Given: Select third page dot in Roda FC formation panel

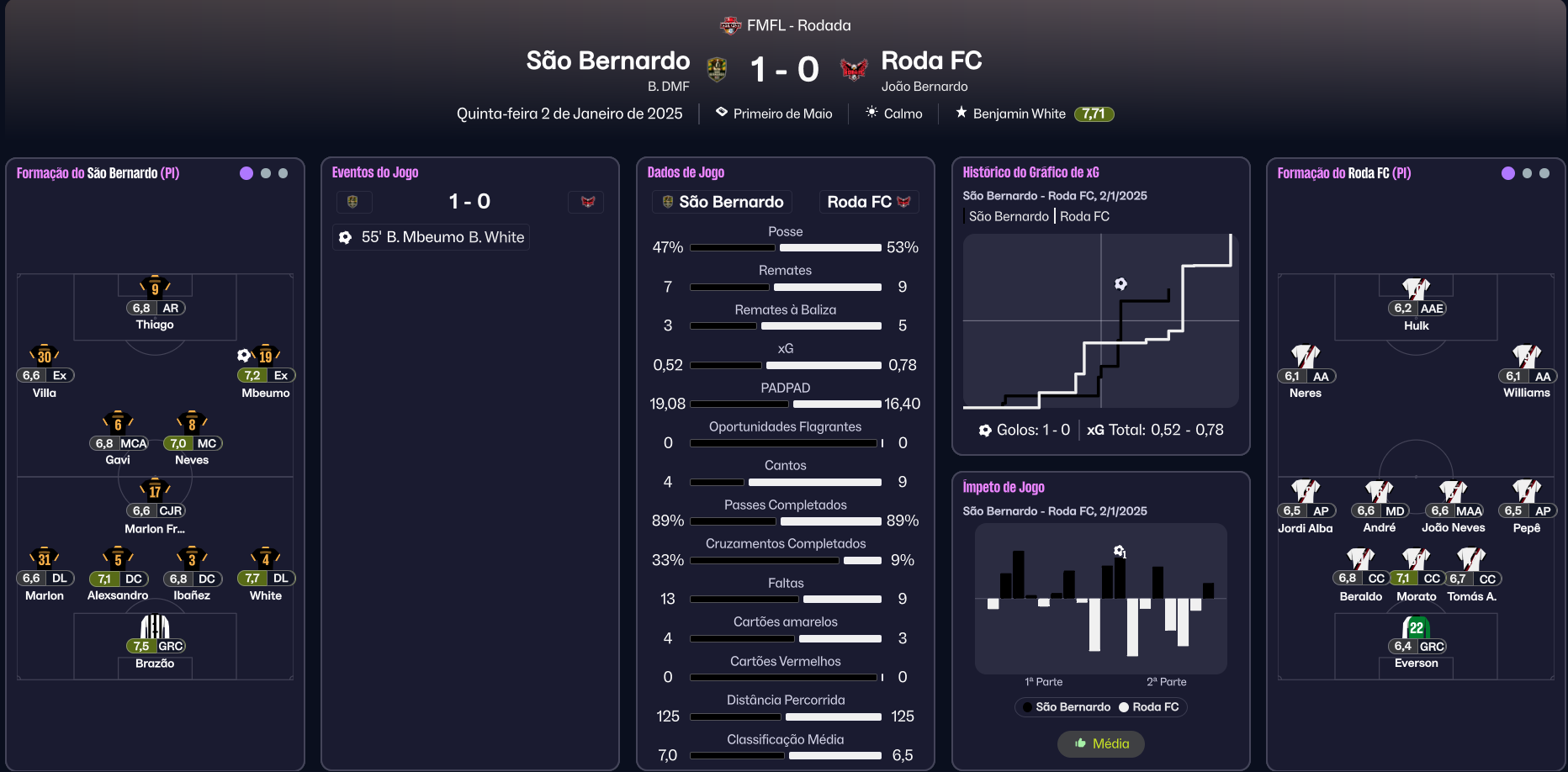Looking at the screenshot, I should [1544, 173].
